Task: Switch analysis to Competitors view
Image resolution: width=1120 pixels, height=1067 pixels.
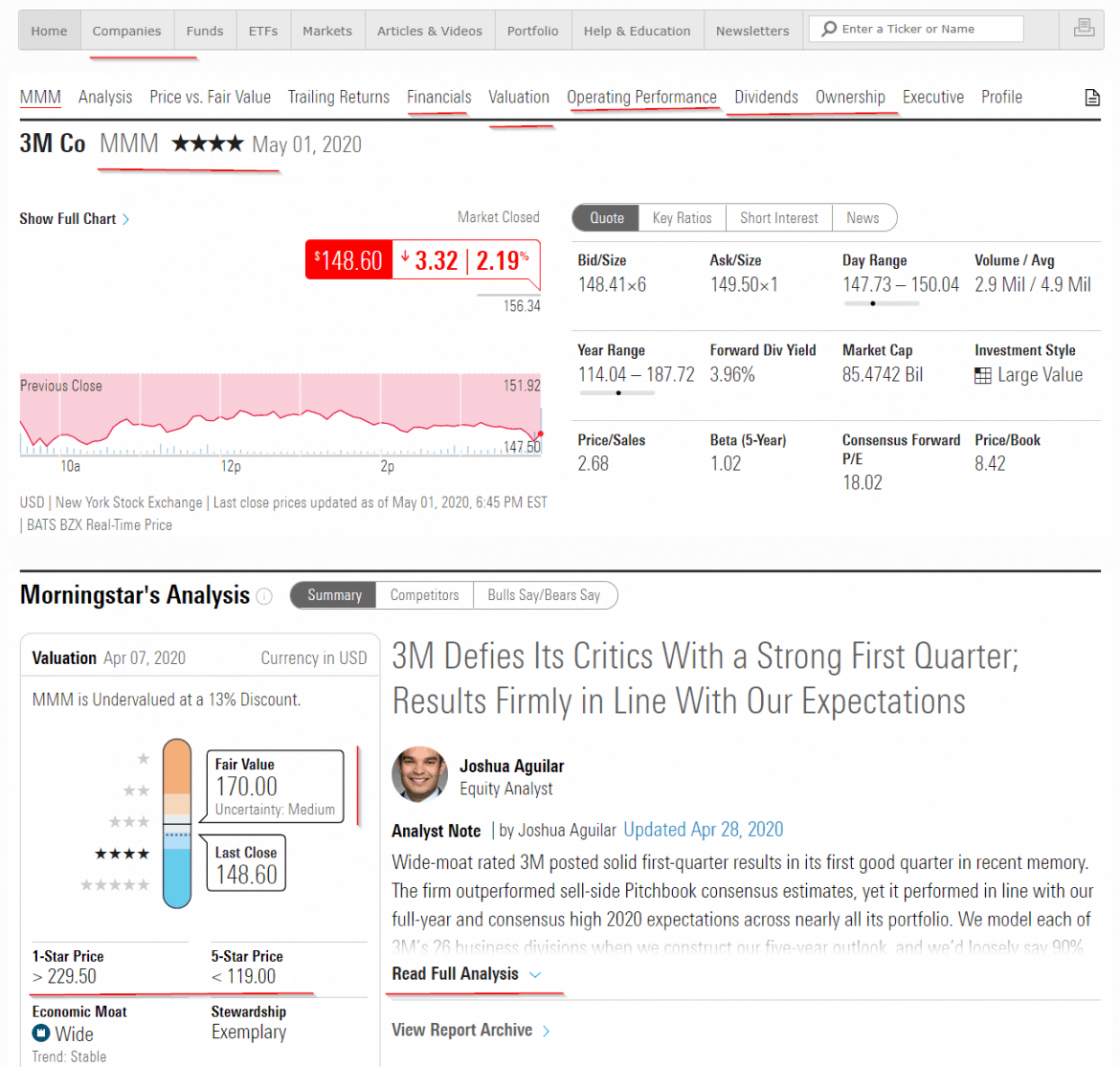Action: coord(423,594)
